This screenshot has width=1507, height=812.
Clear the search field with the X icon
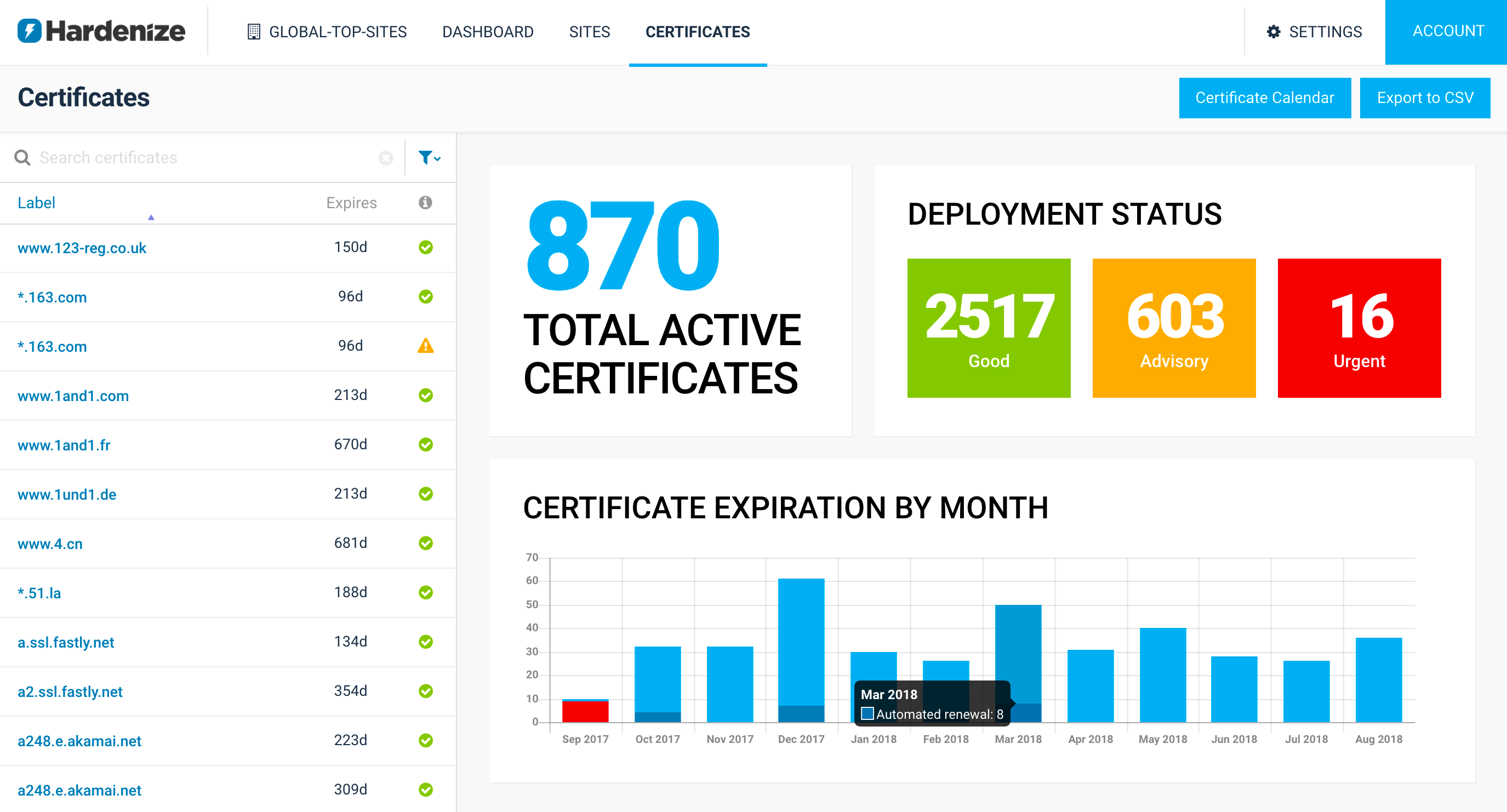386,158
